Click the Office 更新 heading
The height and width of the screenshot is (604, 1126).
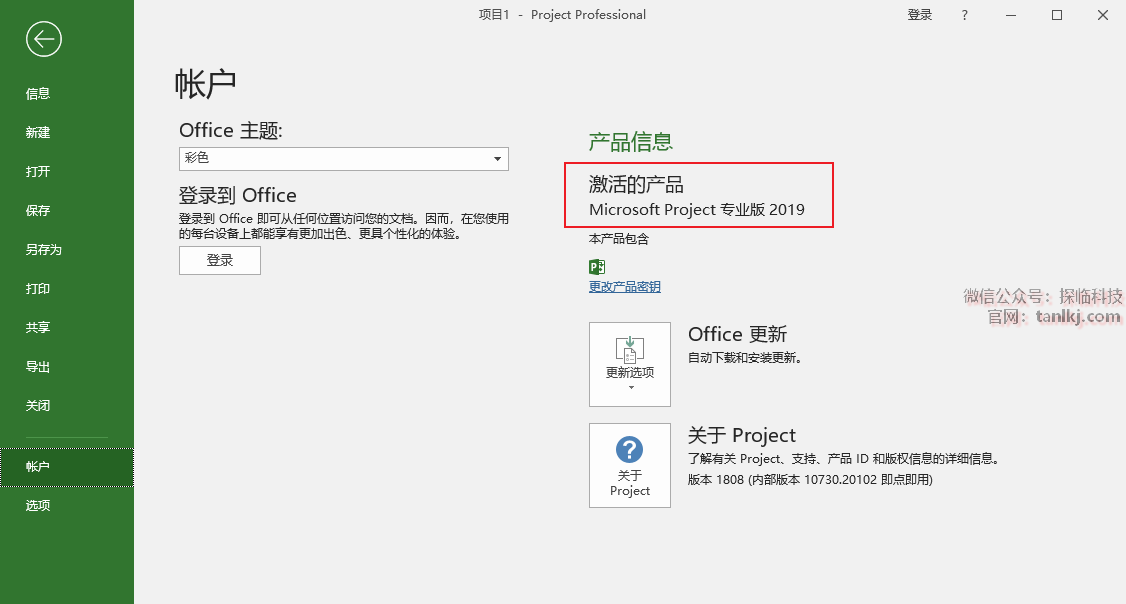(738, 334)
